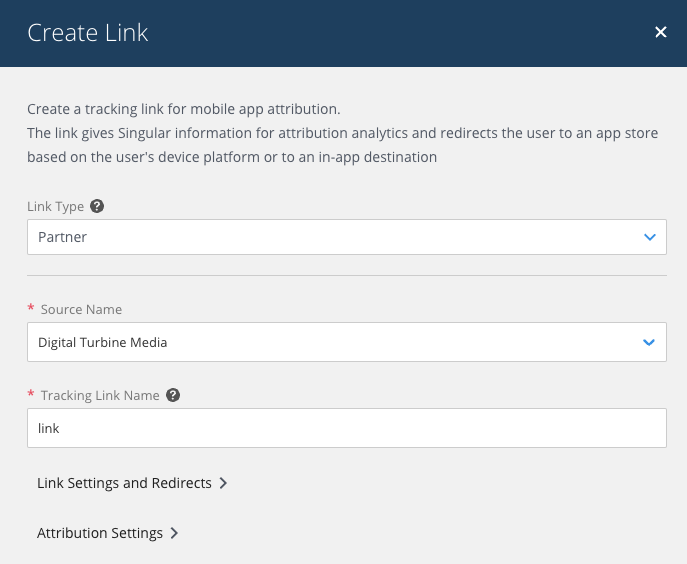Image resolution: width=687 pixels, height=564 pixels.
Task: Click the Link Type help question mark
Action: coord(97,206)
